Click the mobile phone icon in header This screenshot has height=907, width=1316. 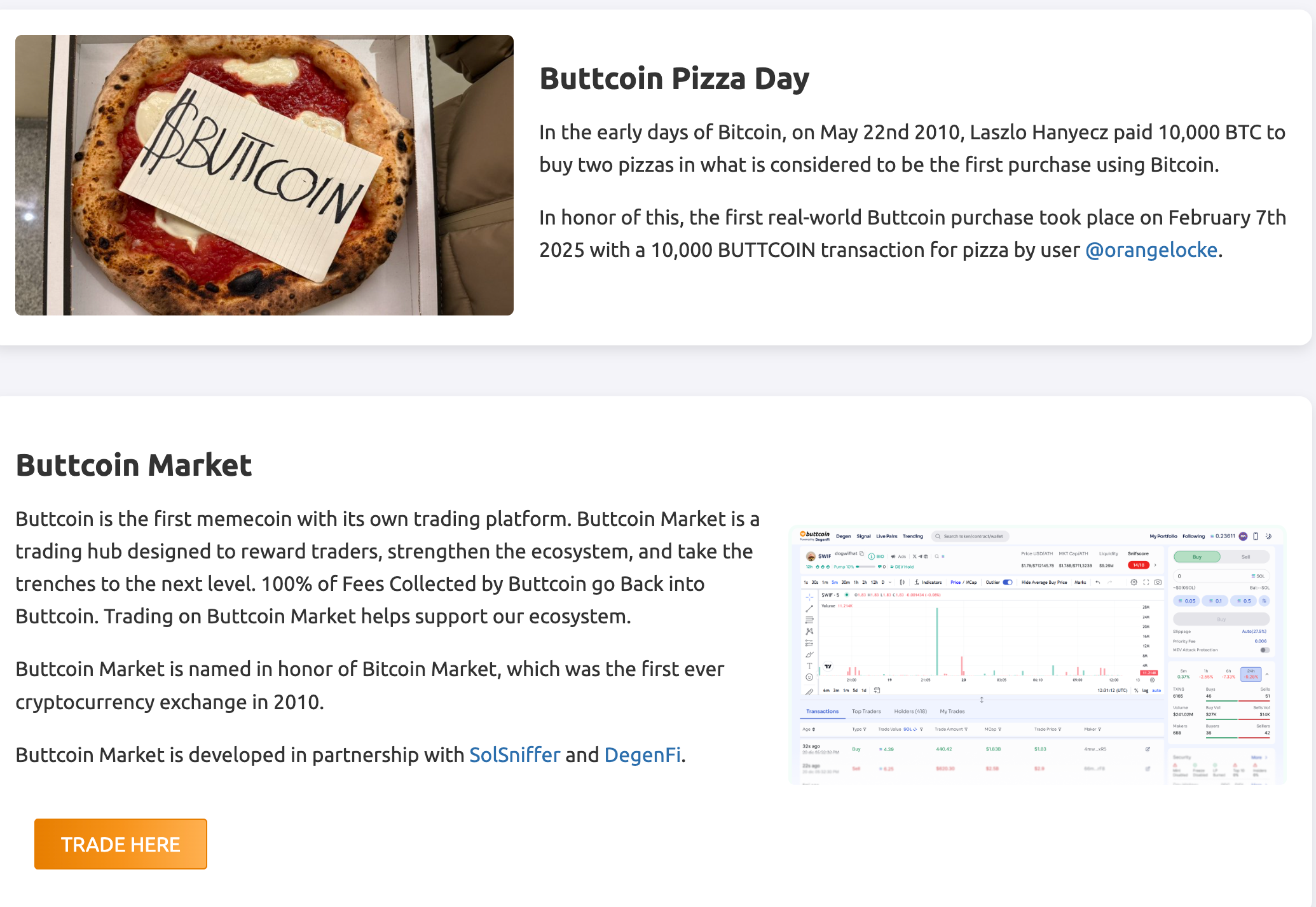coord(1256,536)
